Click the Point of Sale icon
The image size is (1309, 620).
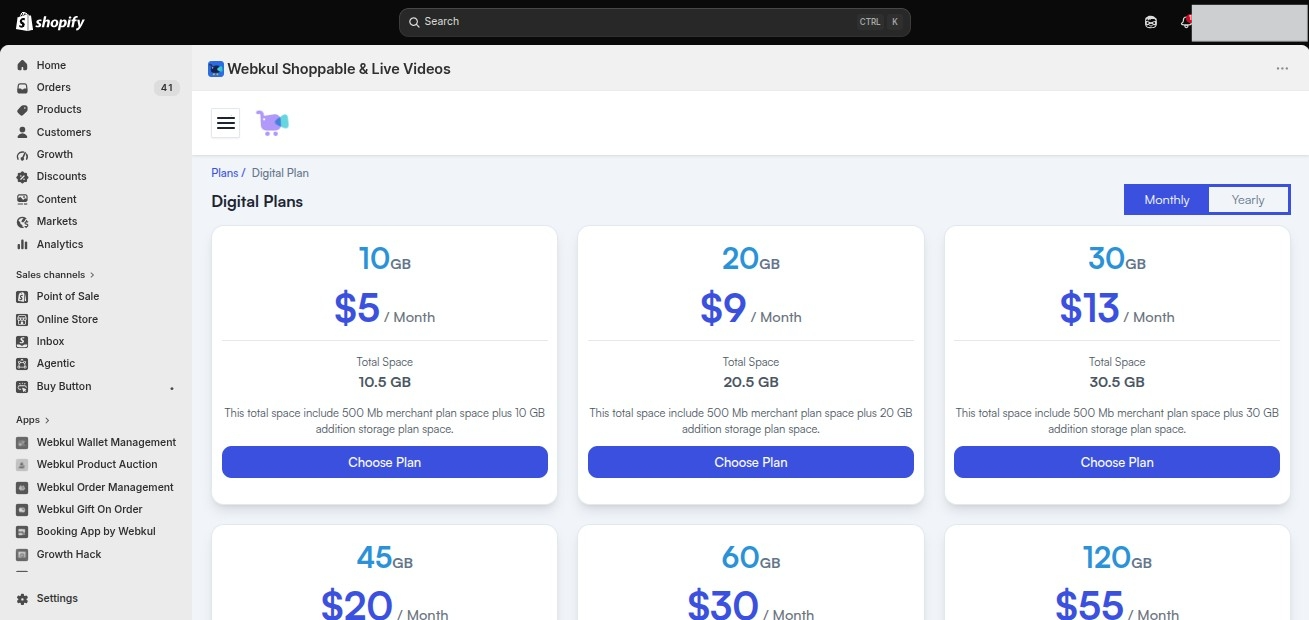click(x=22, y=296)
